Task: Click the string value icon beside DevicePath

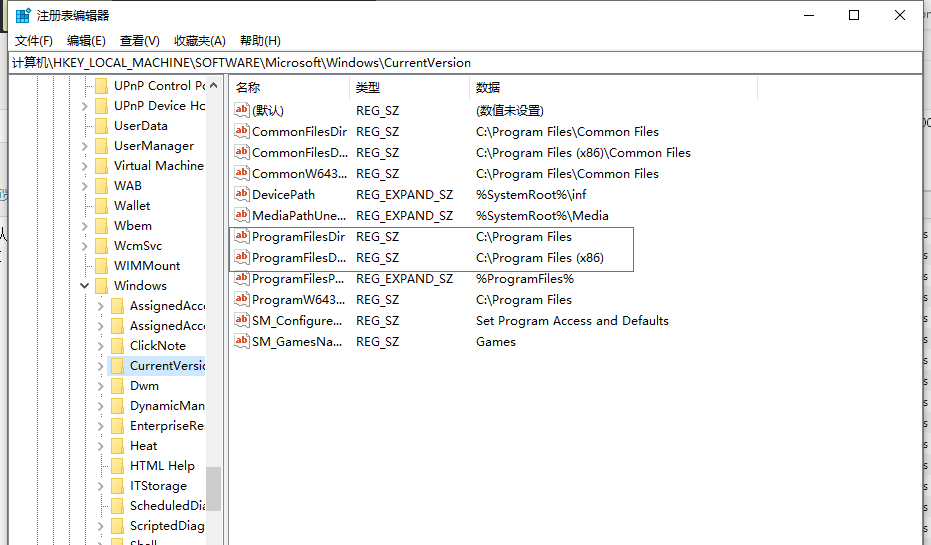Action: (241, 195)
